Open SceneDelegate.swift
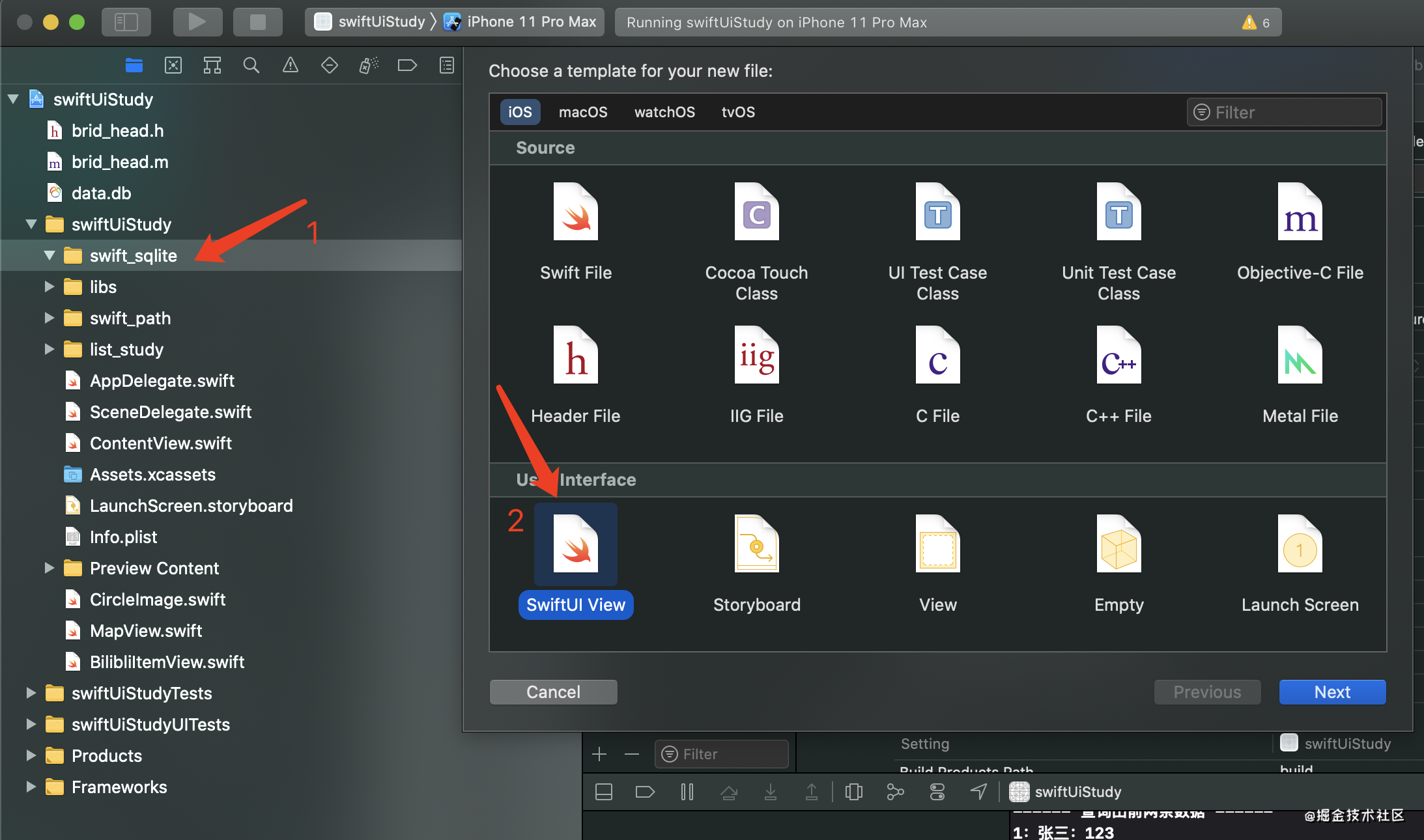This screenshot has width=1424, height=840. click(170, 412)
